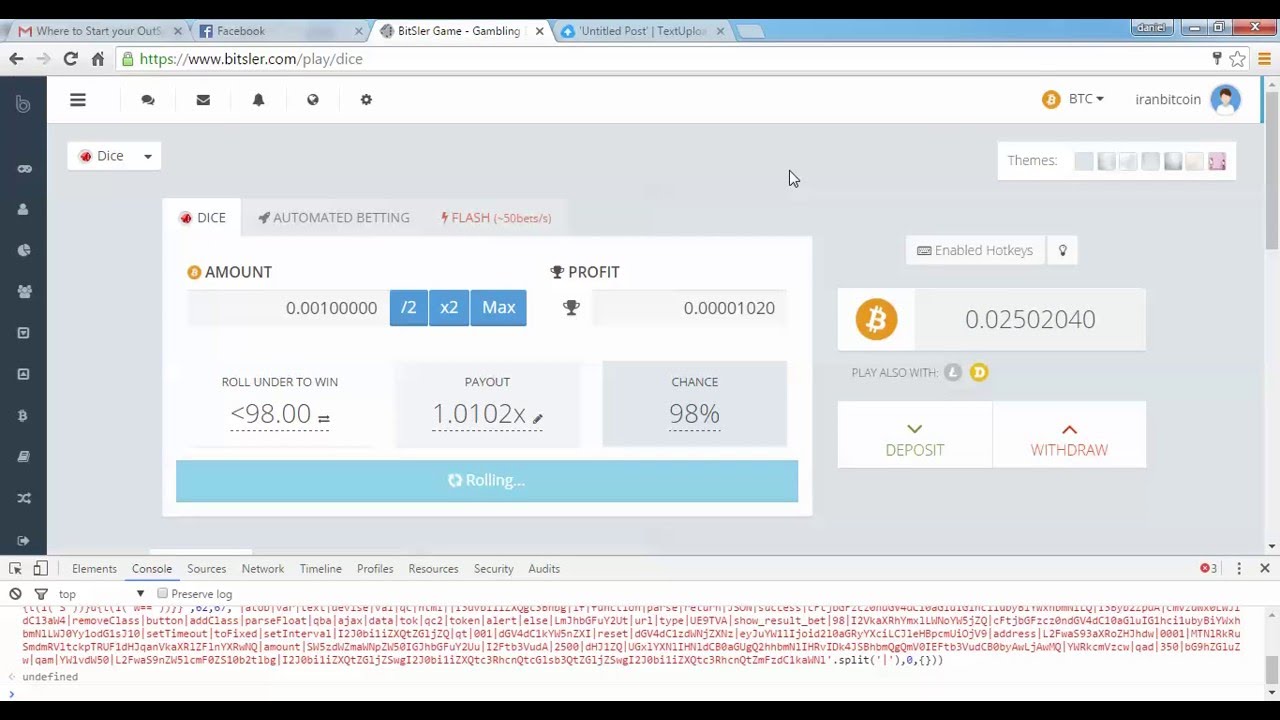Click the pencil edit icon next to payout
Screen dimensions: 1280x720
[x=537, y=418]
